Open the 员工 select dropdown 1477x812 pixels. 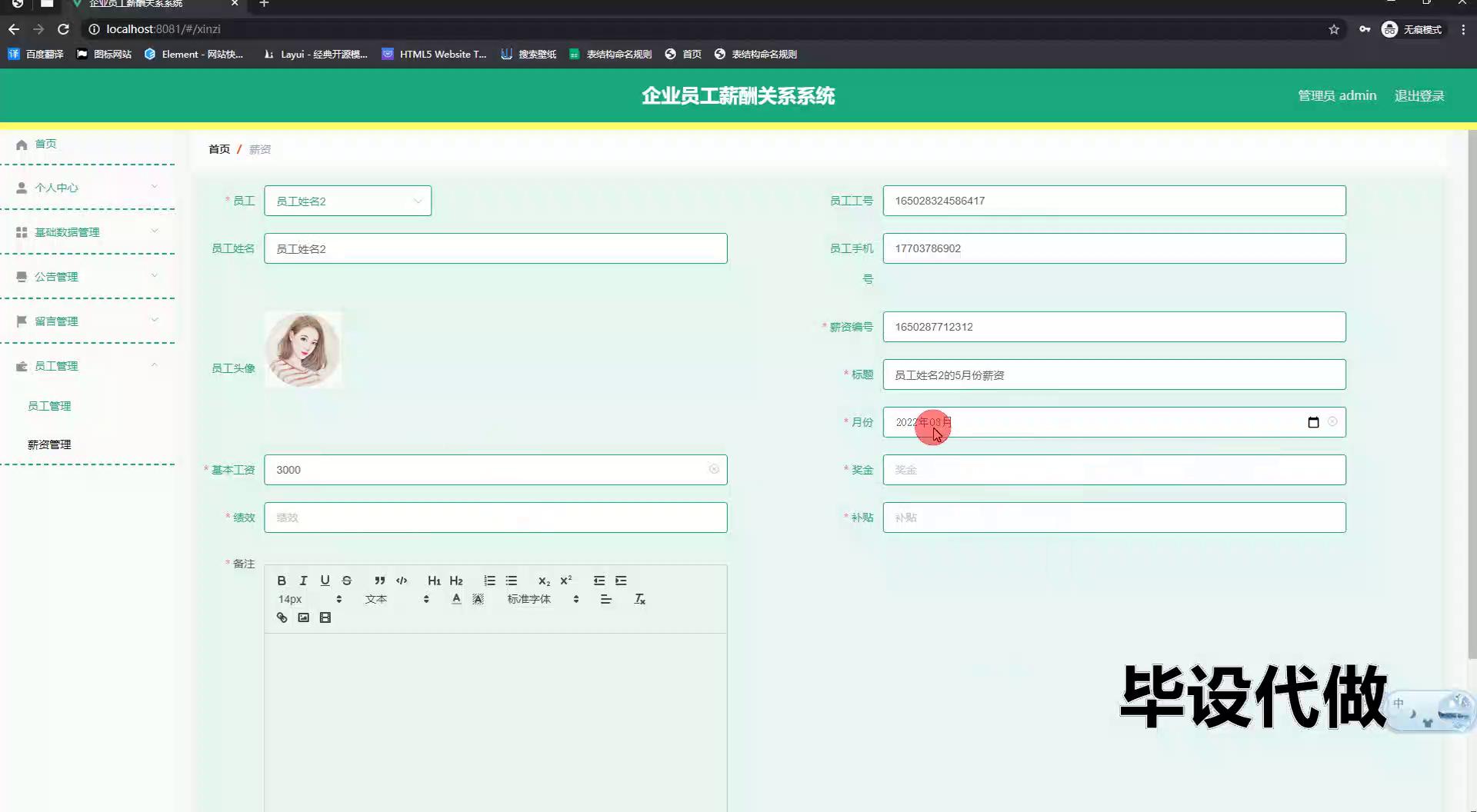pyautogui.click(x=348, y=201)
